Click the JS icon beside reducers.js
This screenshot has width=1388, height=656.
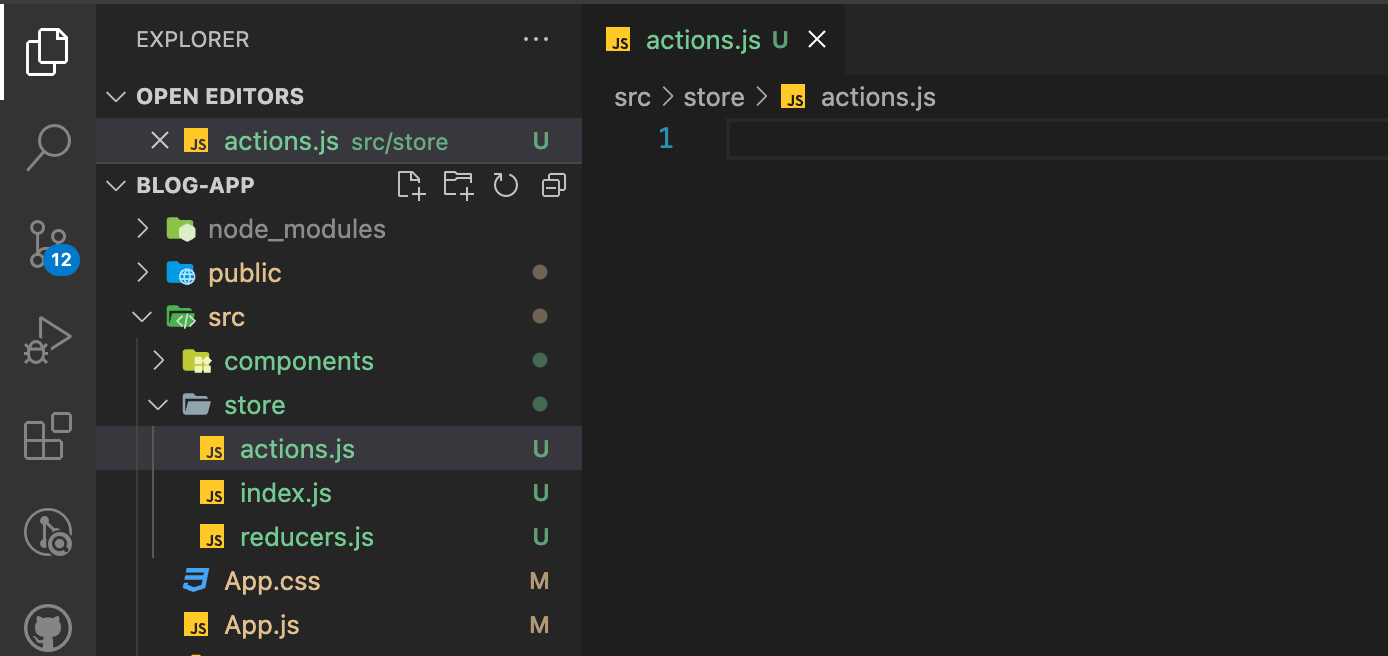212,537
